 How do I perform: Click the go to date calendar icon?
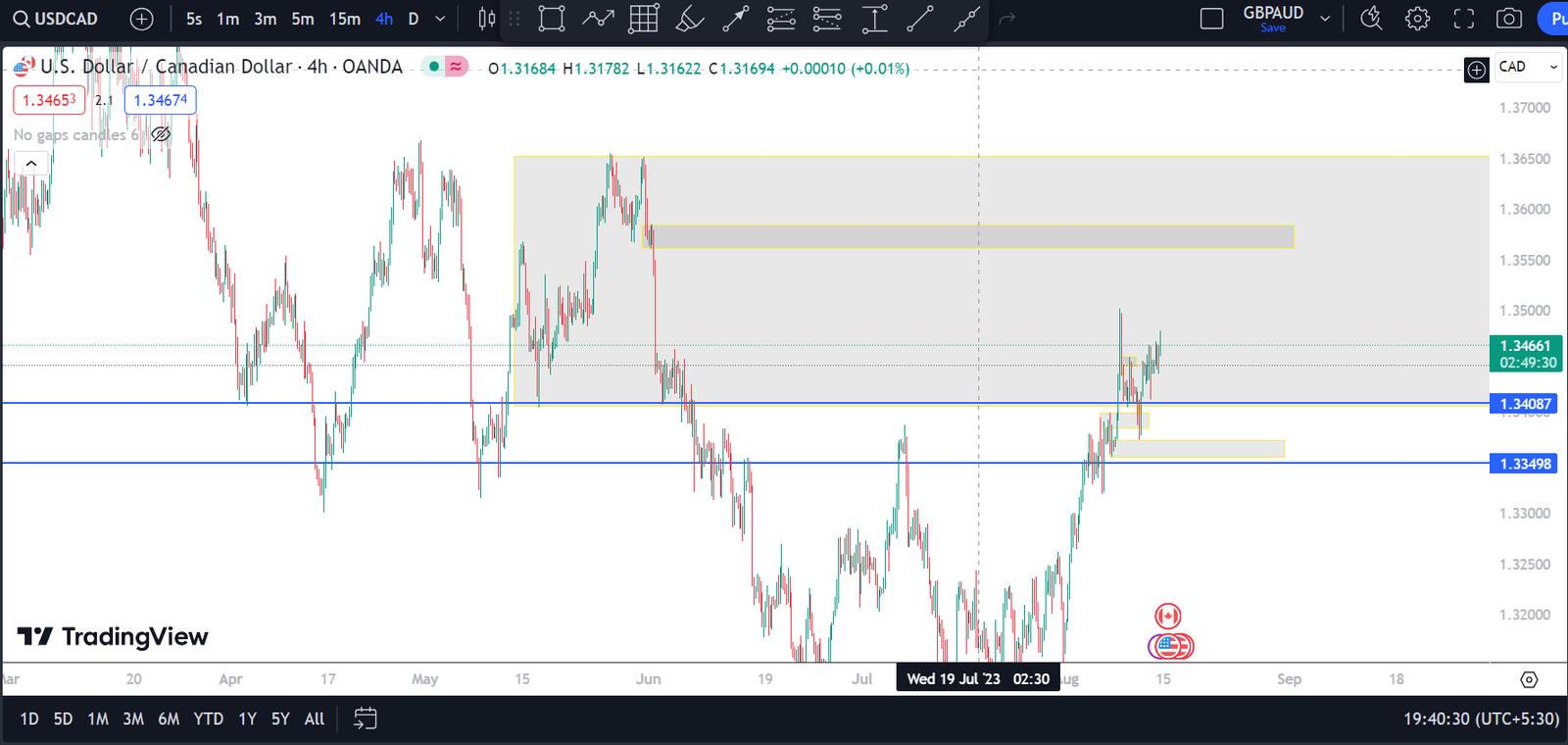tap(365, 719)
